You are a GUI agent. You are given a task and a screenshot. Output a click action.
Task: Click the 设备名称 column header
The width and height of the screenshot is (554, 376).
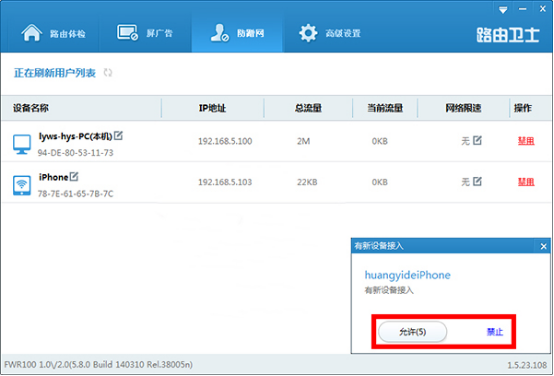coord(31,108)
